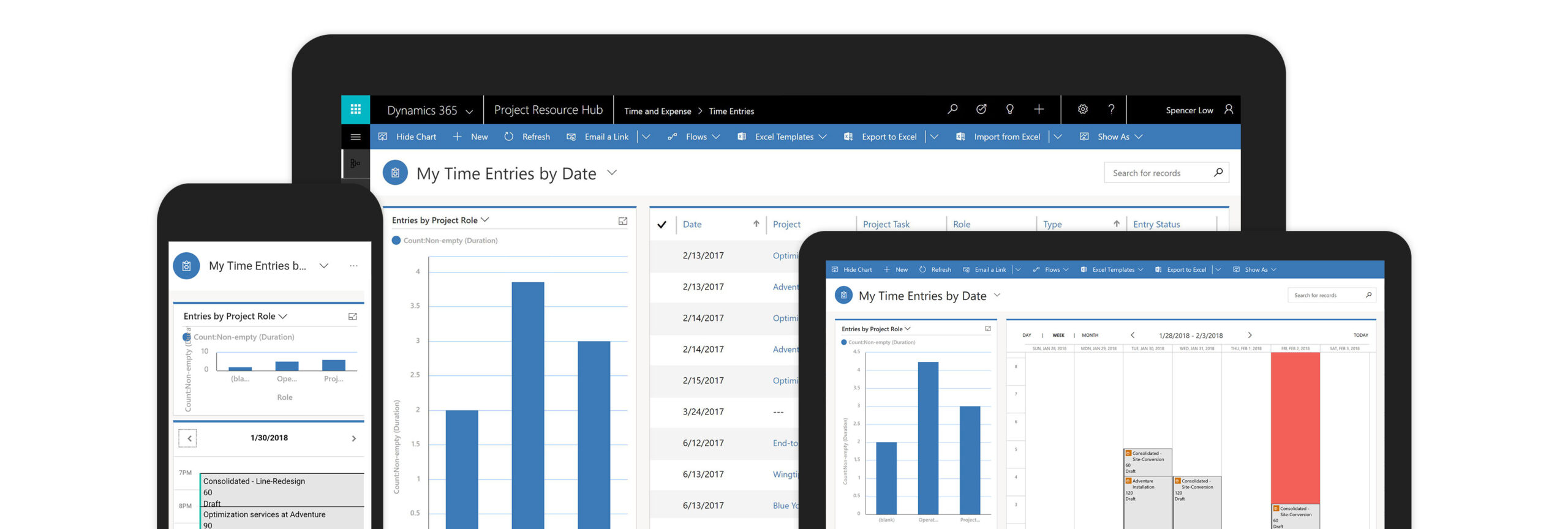Click TODAY button on tablet calendar
This screenshot has height=529, width=1568.
1360,335
